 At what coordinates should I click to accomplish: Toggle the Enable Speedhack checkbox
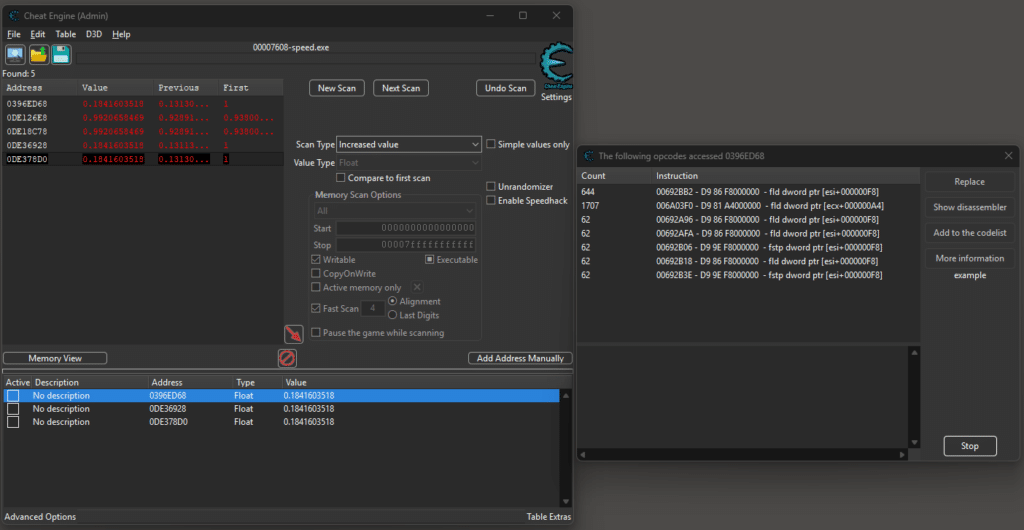[491, 201]
